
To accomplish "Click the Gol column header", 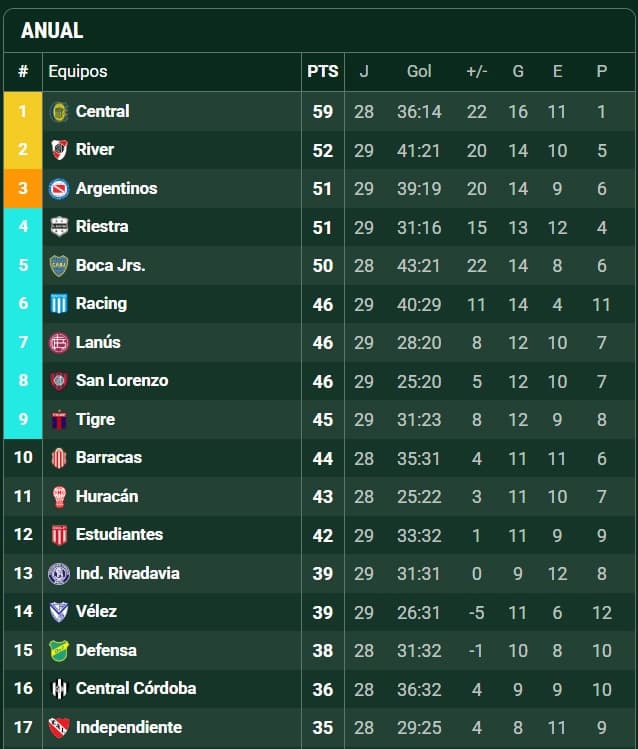I will [x=419, y=71].
